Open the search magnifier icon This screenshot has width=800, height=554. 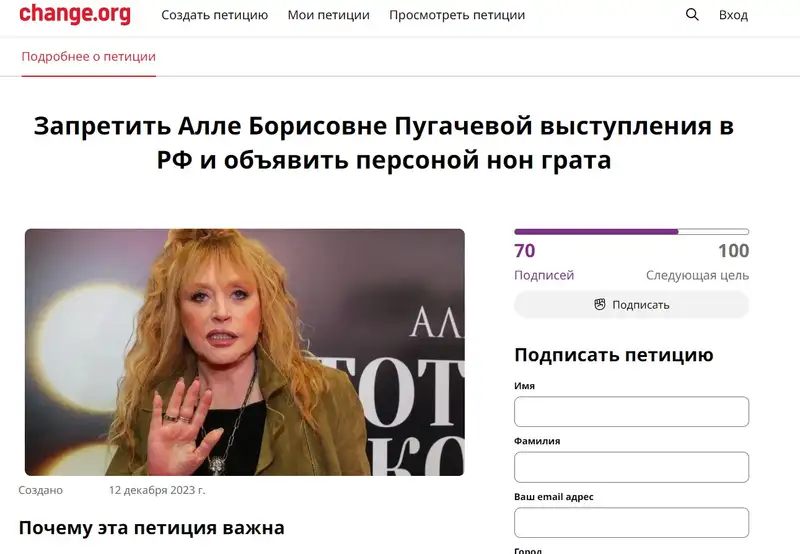coord(692,14)
